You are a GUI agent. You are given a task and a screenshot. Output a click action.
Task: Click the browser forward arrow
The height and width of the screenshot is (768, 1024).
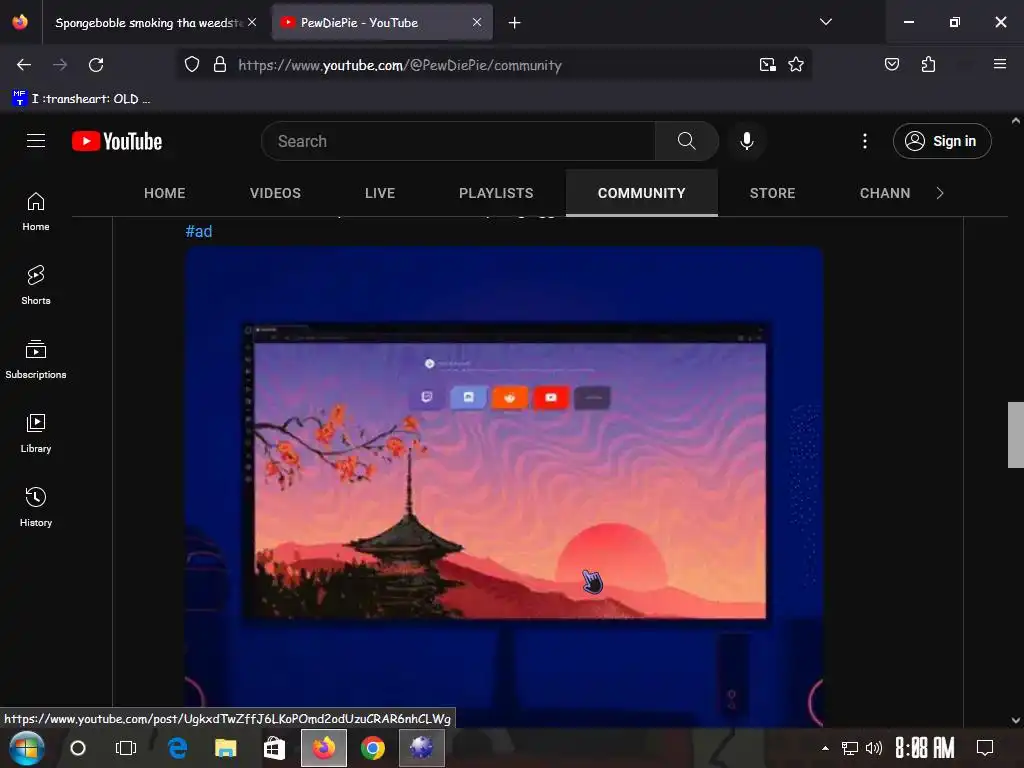click(x=60, y=65)
